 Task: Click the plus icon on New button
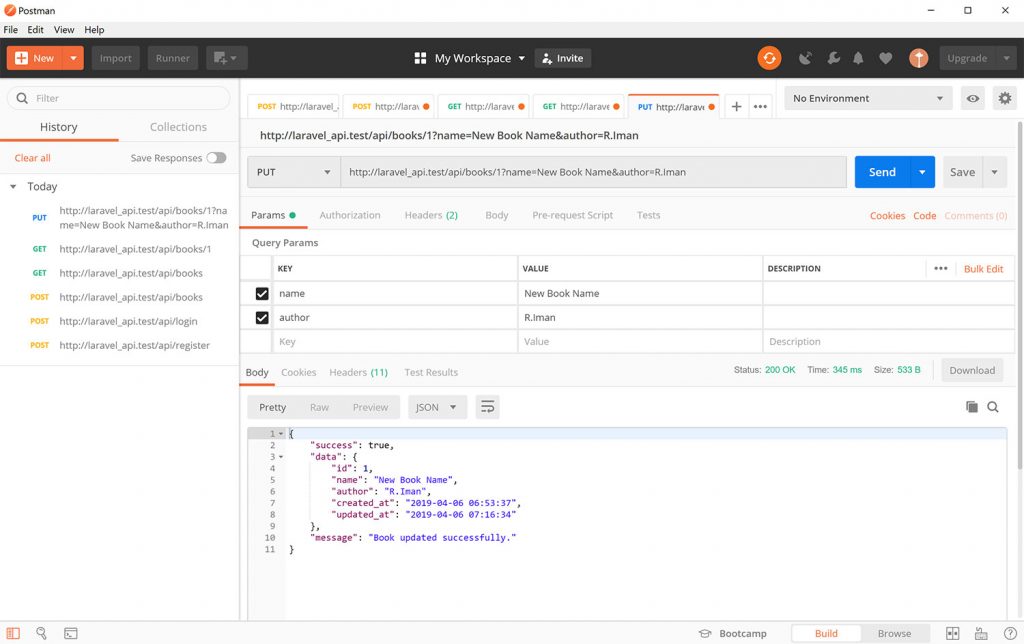tap(21, 58)
